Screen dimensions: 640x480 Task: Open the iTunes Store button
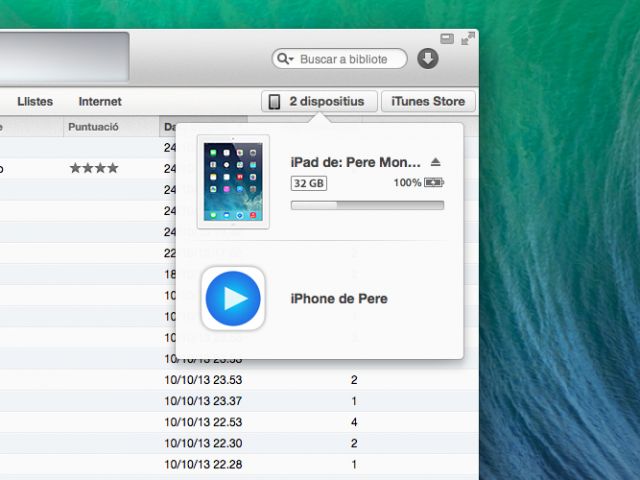tap(428, 101)
